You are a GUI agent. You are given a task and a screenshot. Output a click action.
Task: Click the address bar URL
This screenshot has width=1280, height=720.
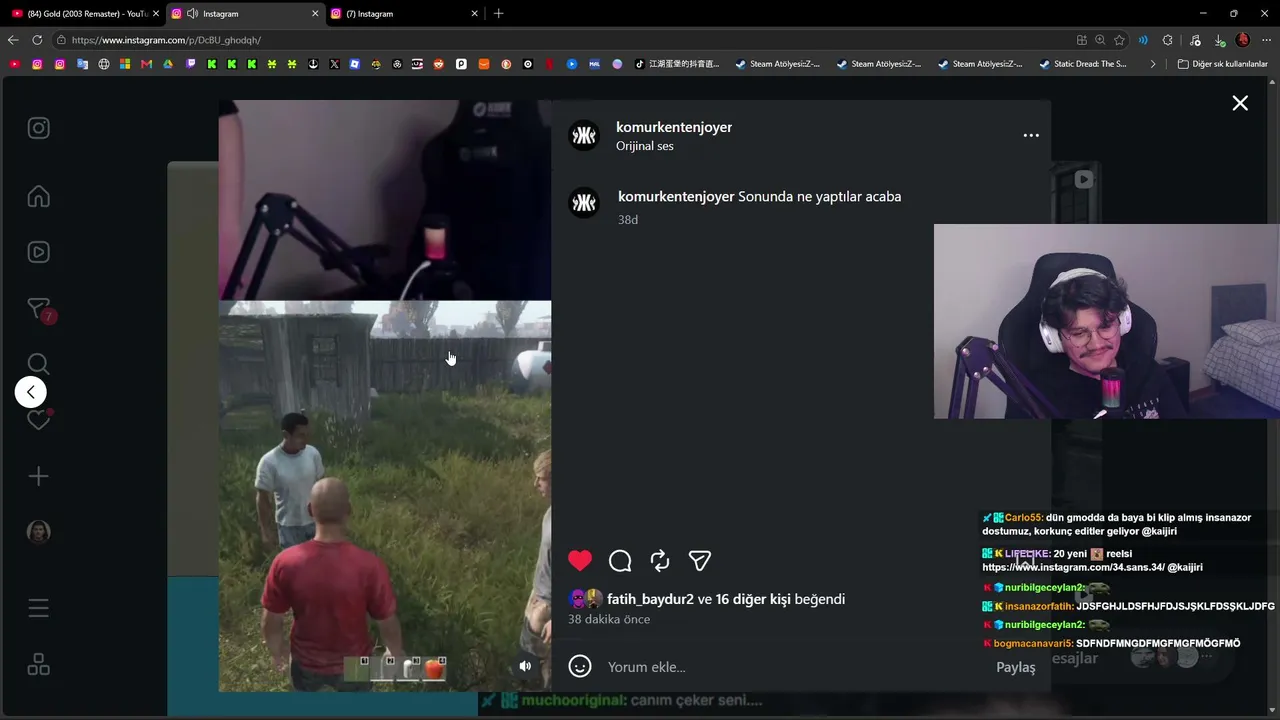coord(166,40)
